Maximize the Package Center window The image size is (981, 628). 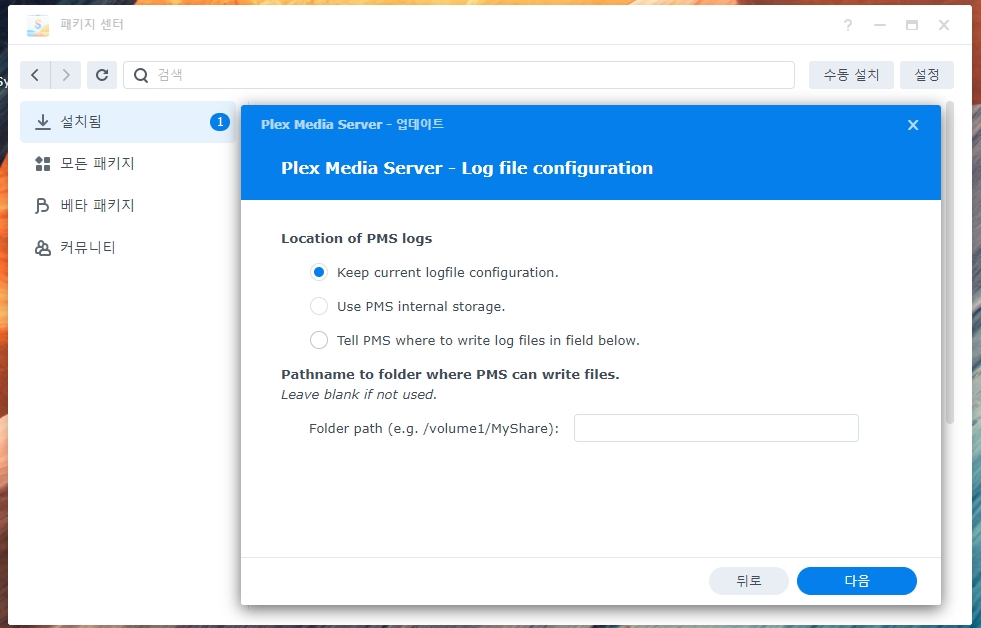(x=912, y=25)
